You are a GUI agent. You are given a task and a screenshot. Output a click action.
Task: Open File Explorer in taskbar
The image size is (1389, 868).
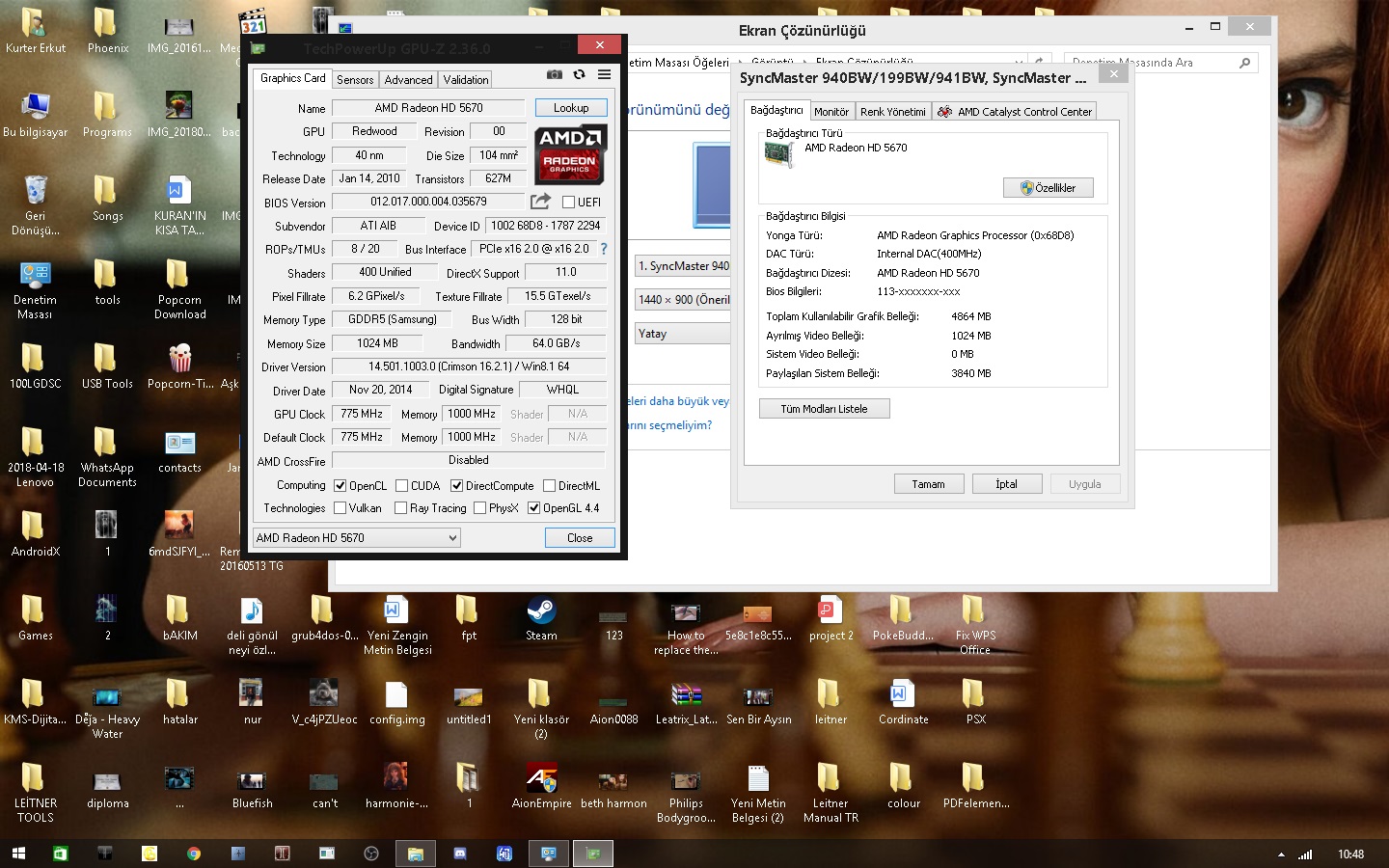pos(416,854)
